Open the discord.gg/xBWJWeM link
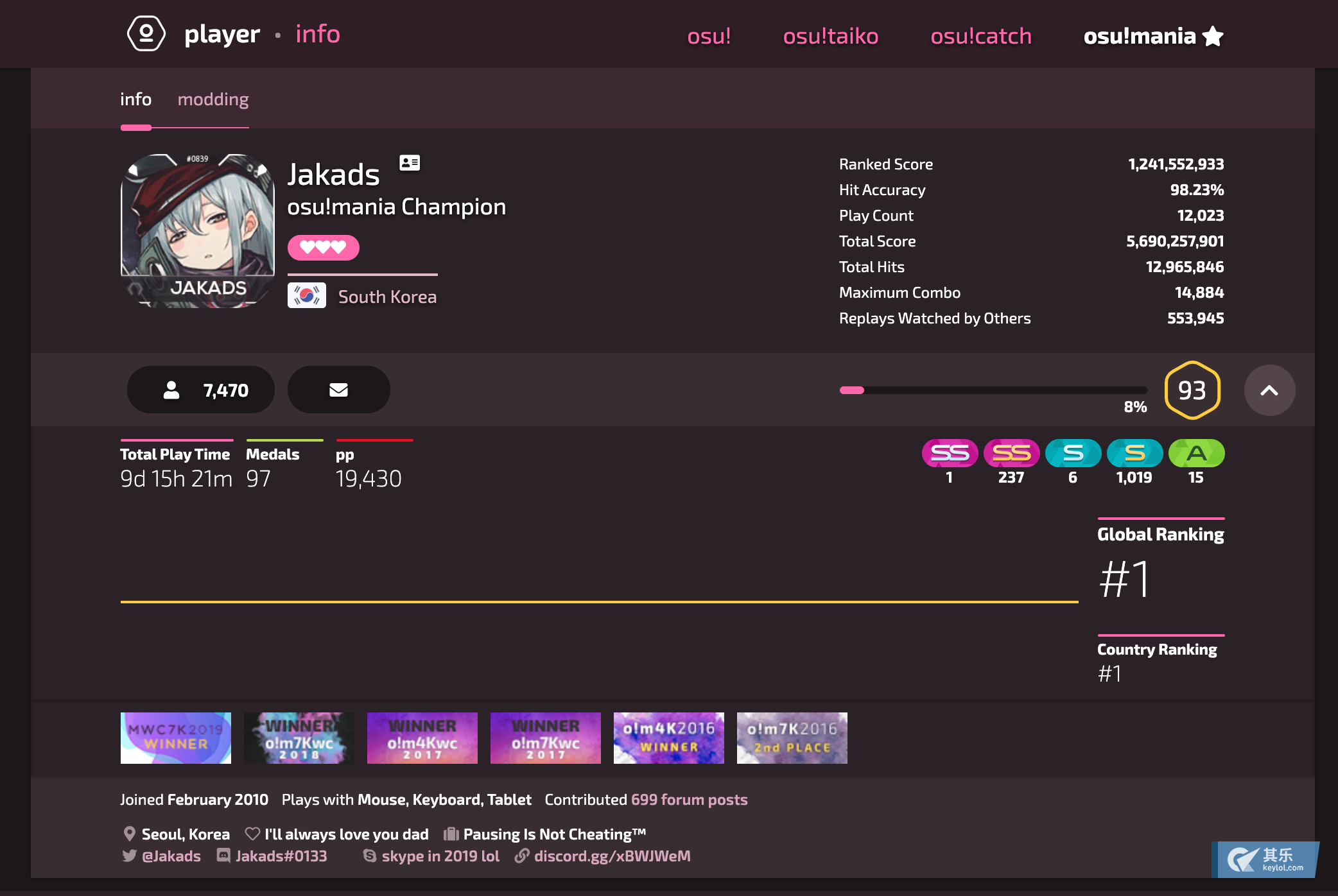Screen dimensions: 1338x896 click(612, 856)
